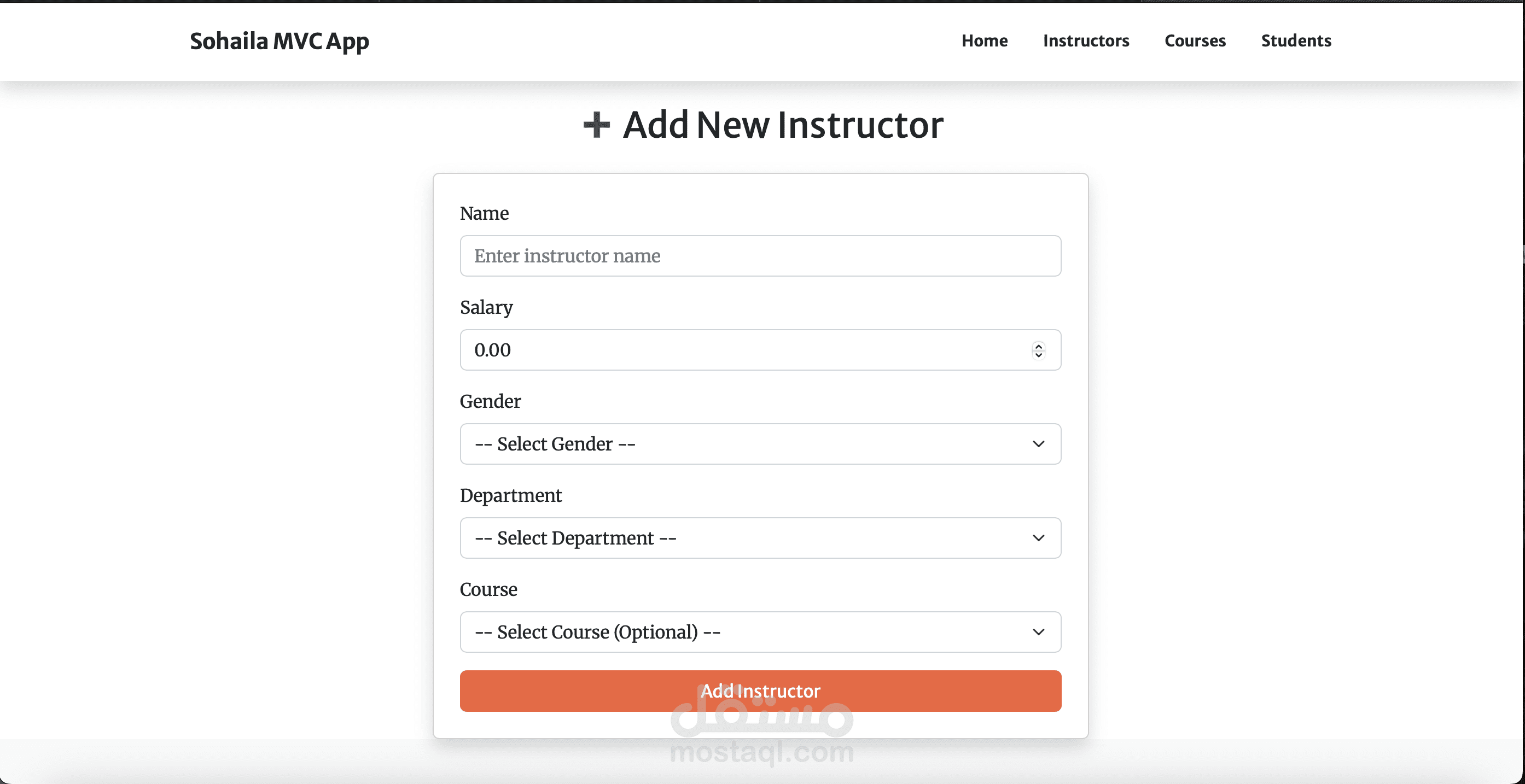Screen dimensions: 1525x784
Task: Open the Students page link
Action: tap(1296, 41)
